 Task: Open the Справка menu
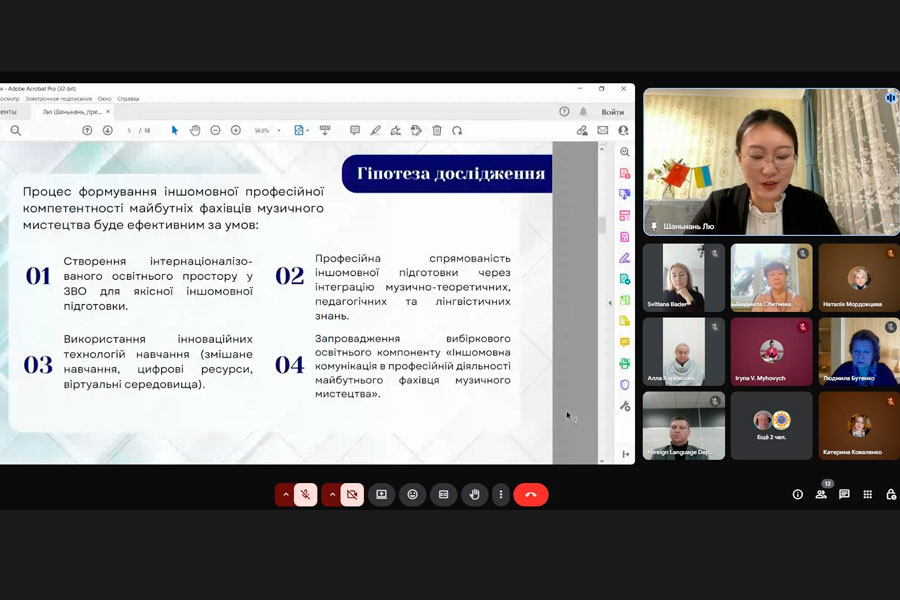128,99
